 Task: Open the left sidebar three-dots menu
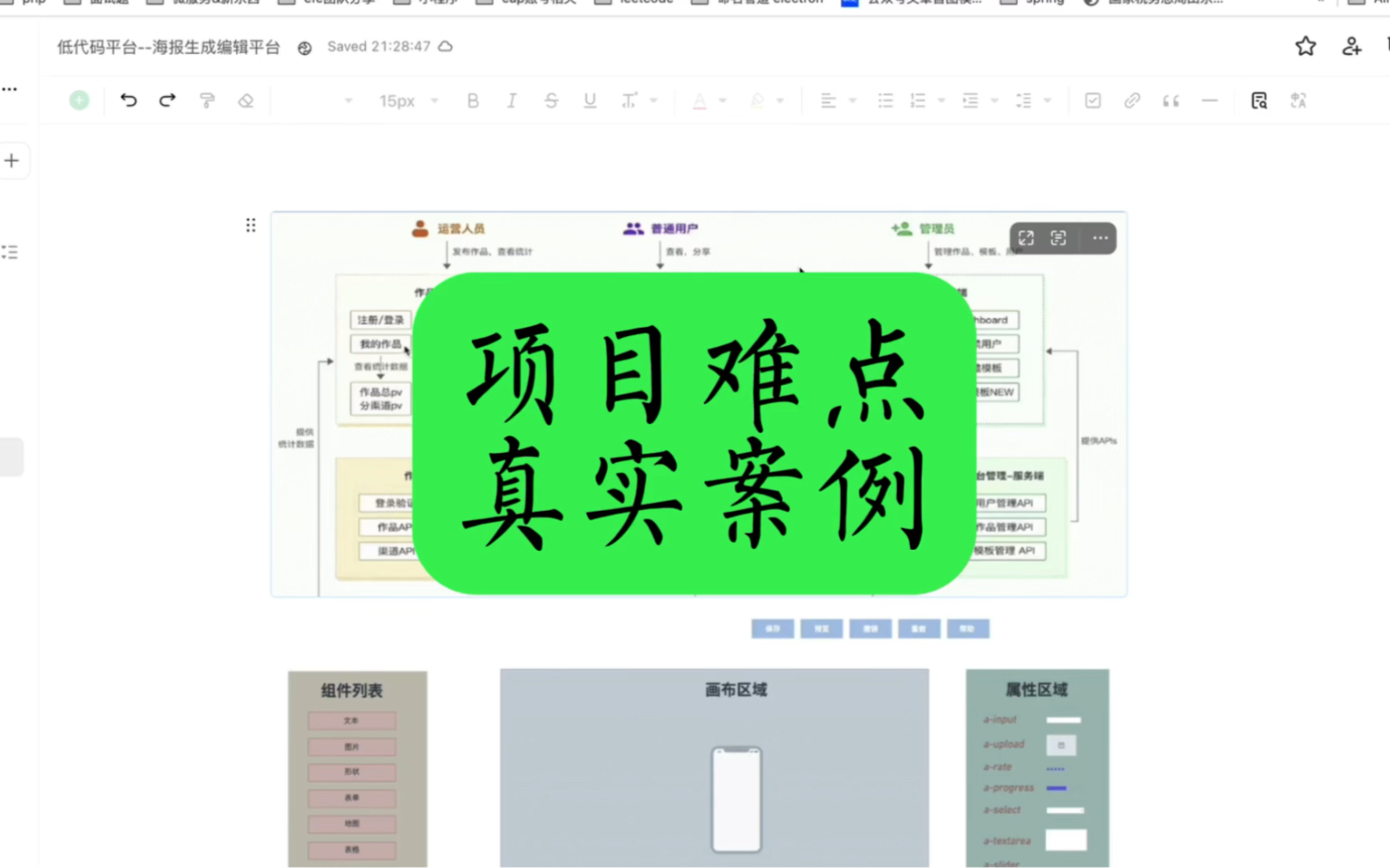(x=10, y=89)
